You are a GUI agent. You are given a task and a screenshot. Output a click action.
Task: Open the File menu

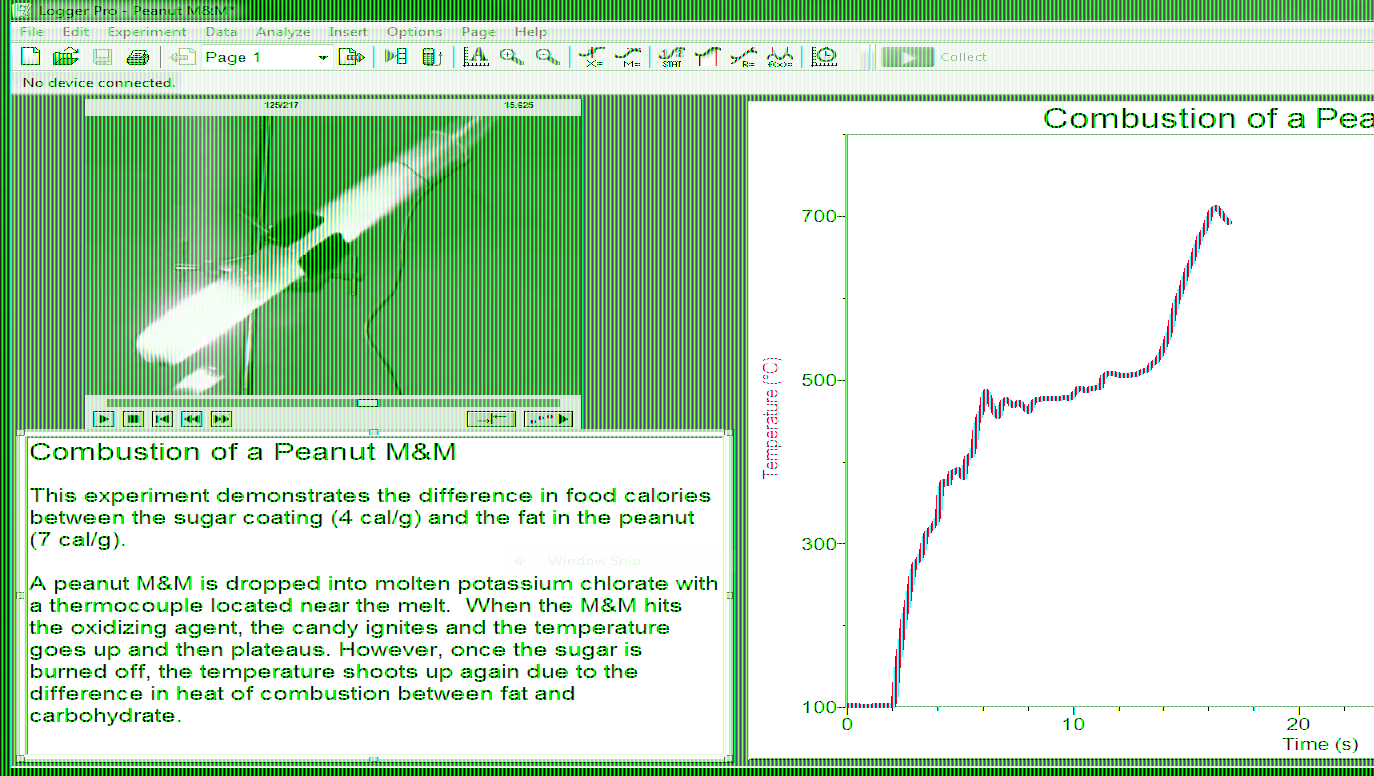coord(32,32)
